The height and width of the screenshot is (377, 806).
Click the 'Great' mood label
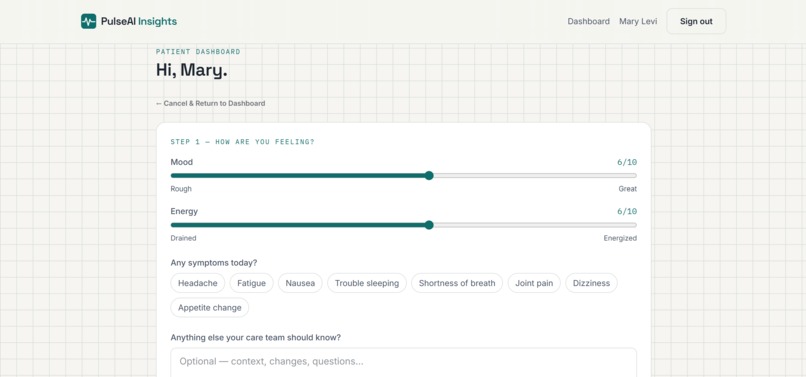click(x=628, y=189)
